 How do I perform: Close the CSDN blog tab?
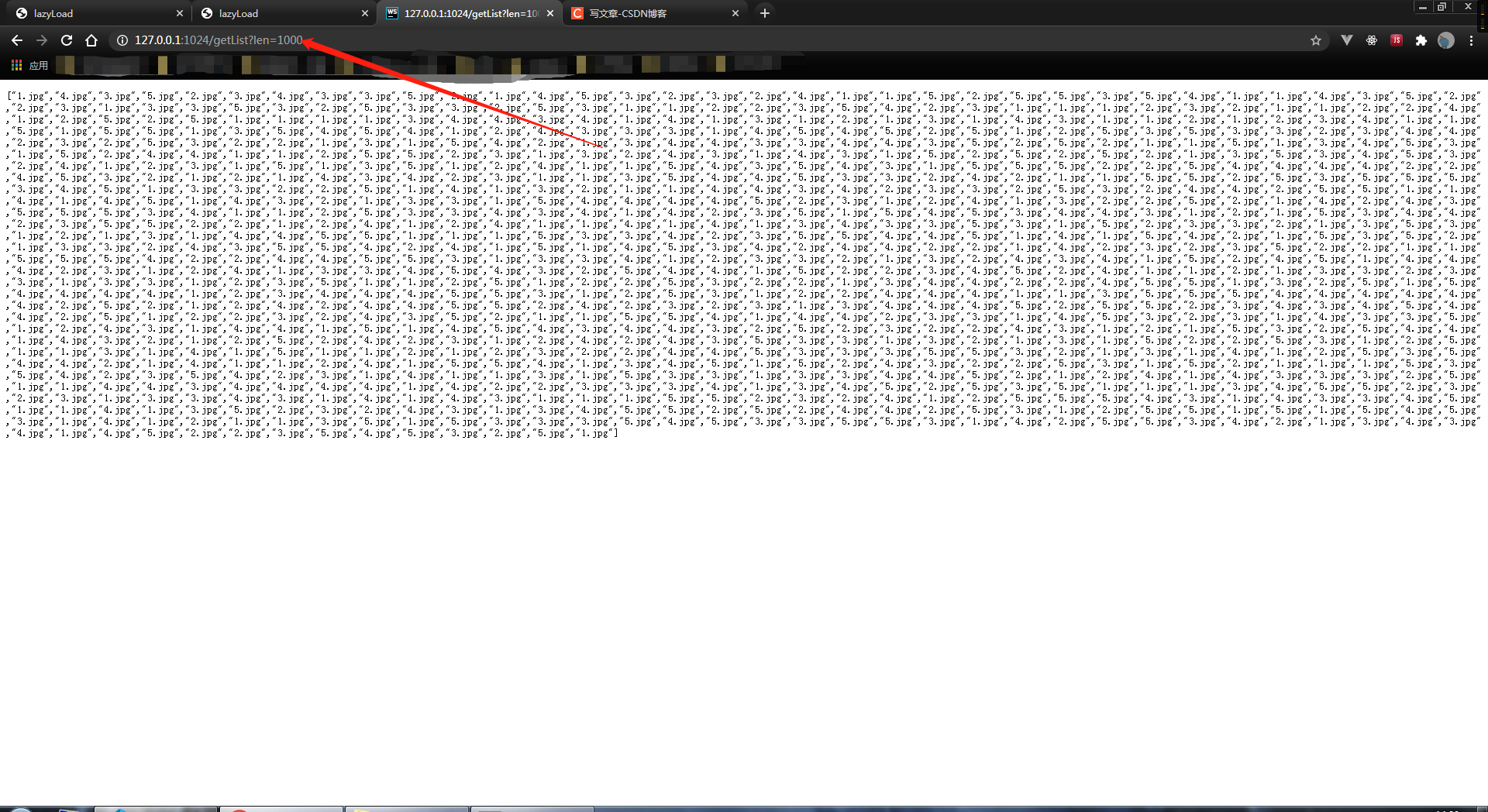click(735, 13)
